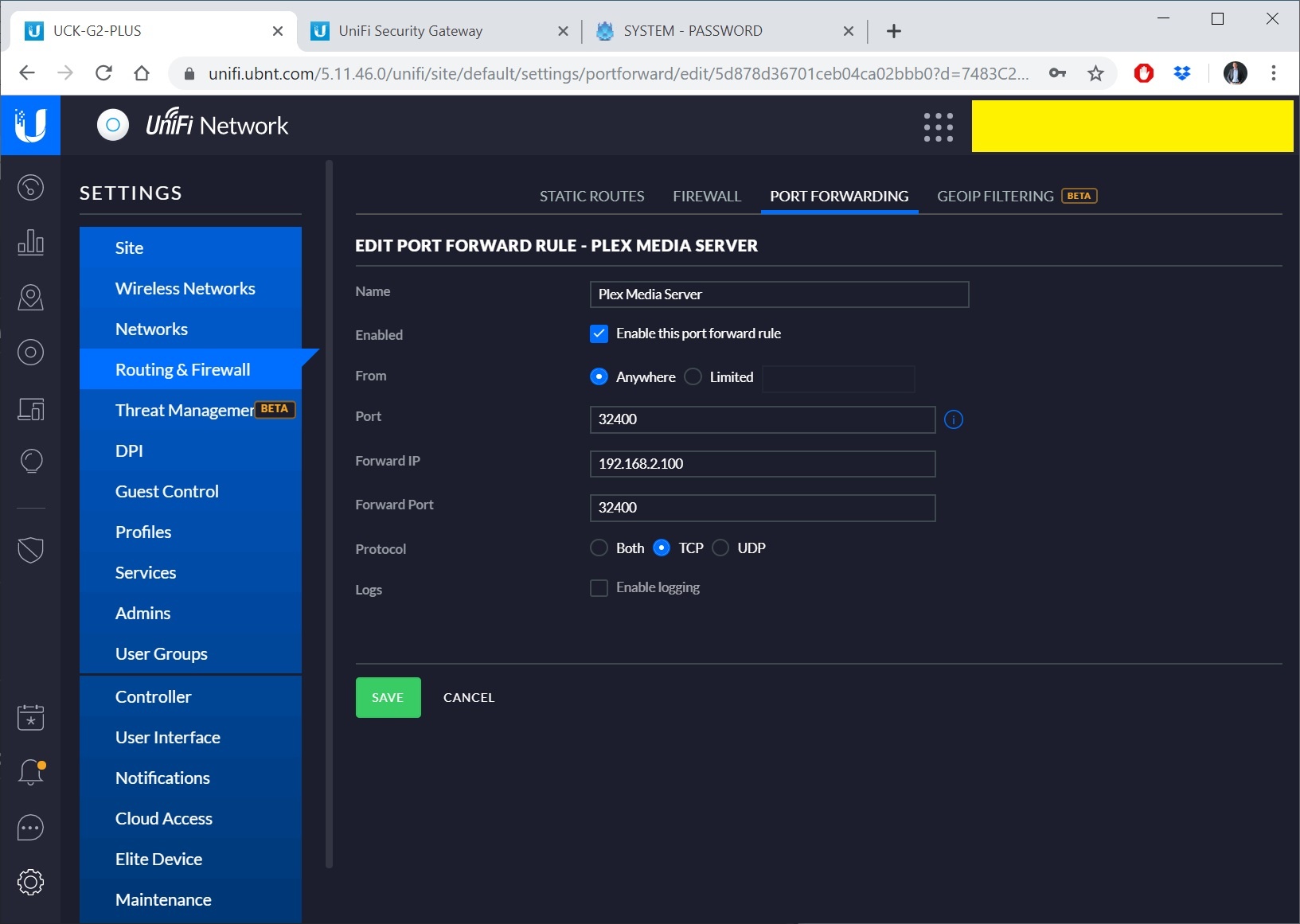The height and width of the screenshot is (924, 1300).
Task: Open the Insights lightbulb icon
Action: pos(30,462)
